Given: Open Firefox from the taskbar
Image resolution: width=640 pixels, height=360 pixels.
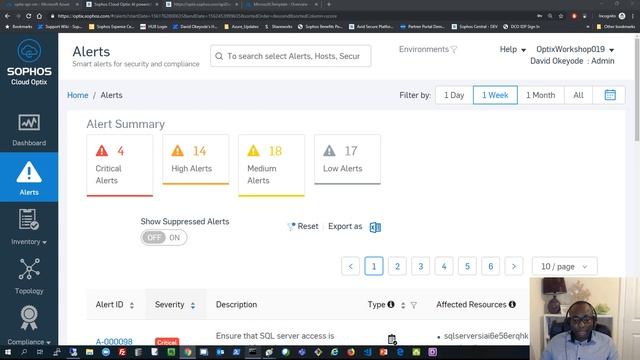Looking at the screenshot, I should pyautogui.click(x=351, y=352).
